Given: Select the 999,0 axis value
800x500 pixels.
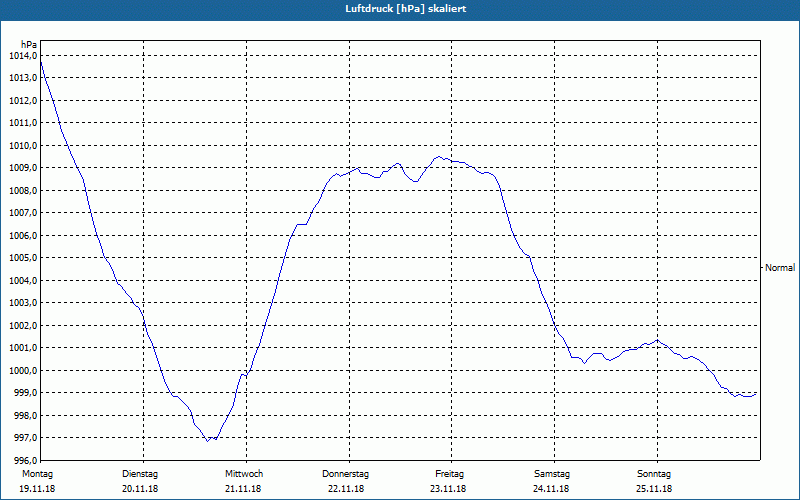Looking at the screenshot, I should 25,393.
